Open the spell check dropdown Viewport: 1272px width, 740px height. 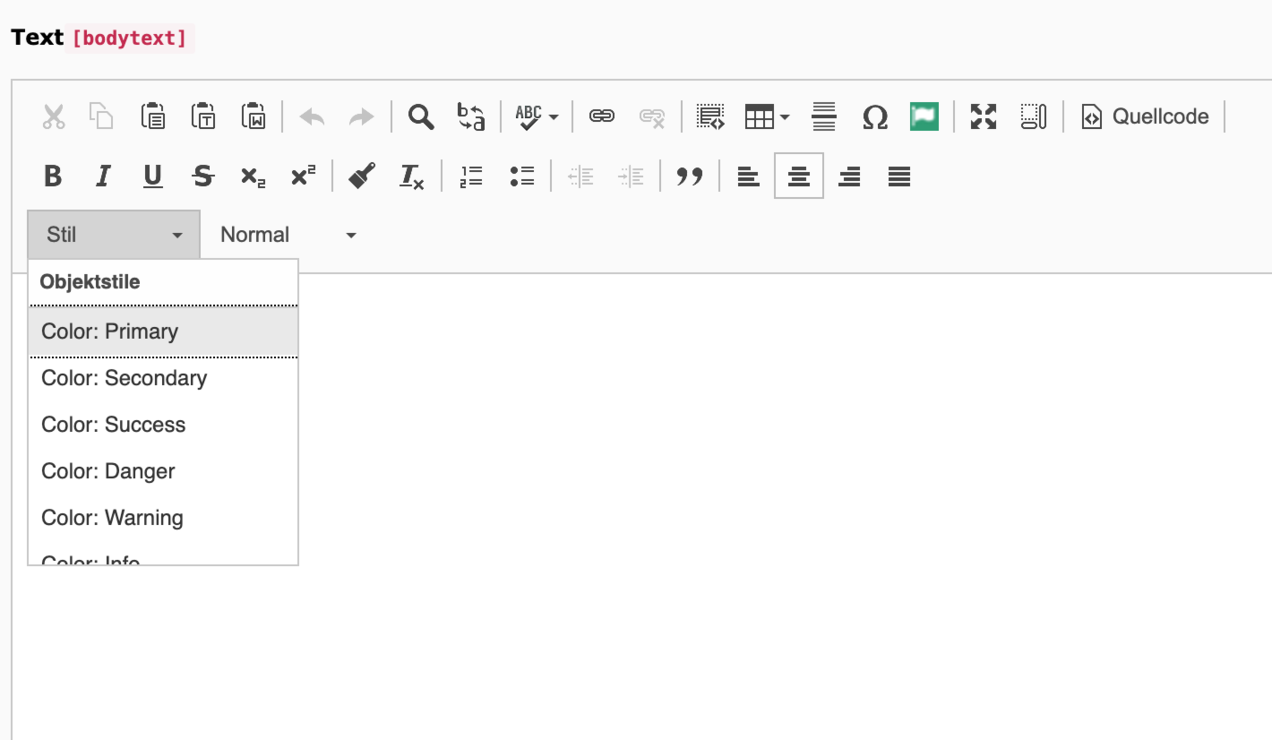point(536,117)
